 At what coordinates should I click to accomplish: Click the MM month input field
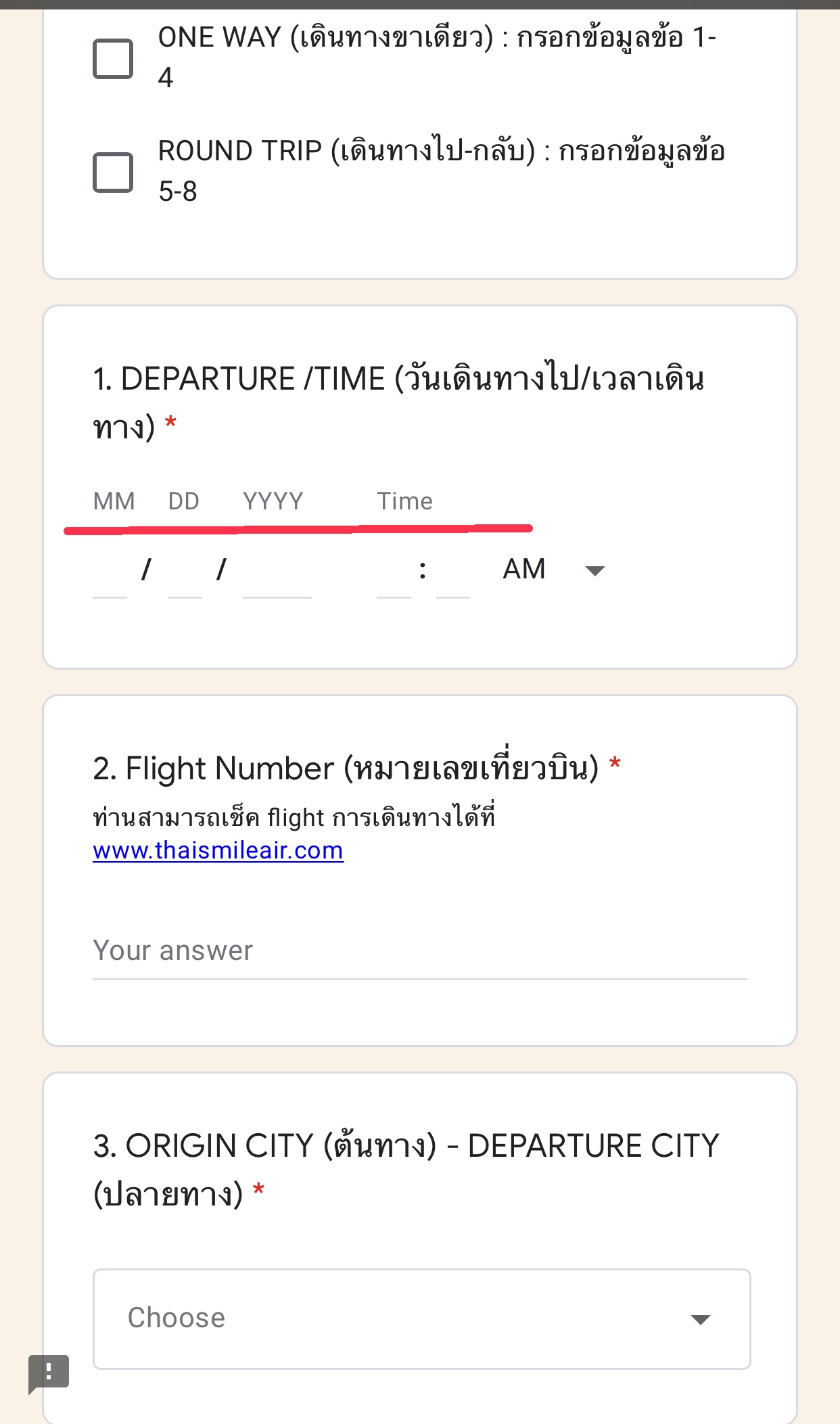(x=110, y=572)
